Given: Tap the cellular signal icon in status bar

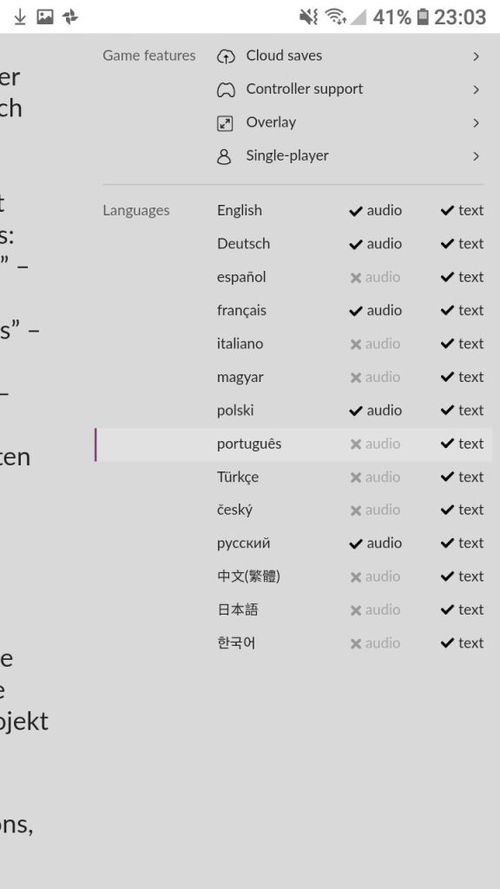Looking at the screenshot, I should click(x=358, y=18).
